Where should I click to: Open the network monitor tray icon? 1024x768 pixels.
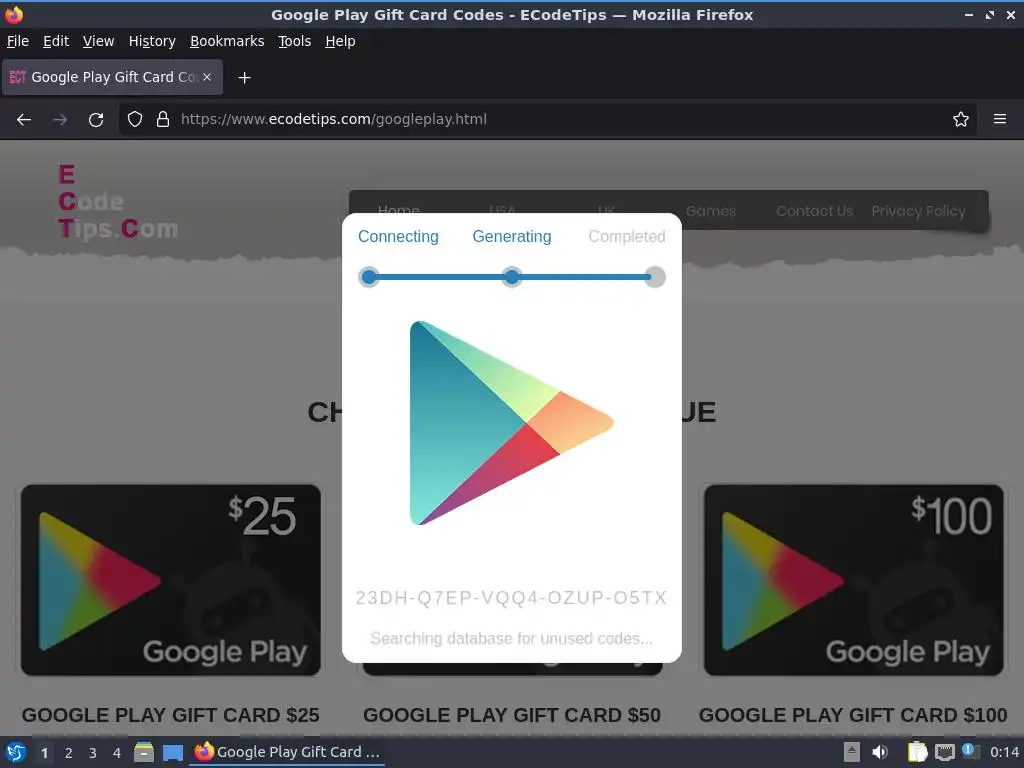click(944, 753)
